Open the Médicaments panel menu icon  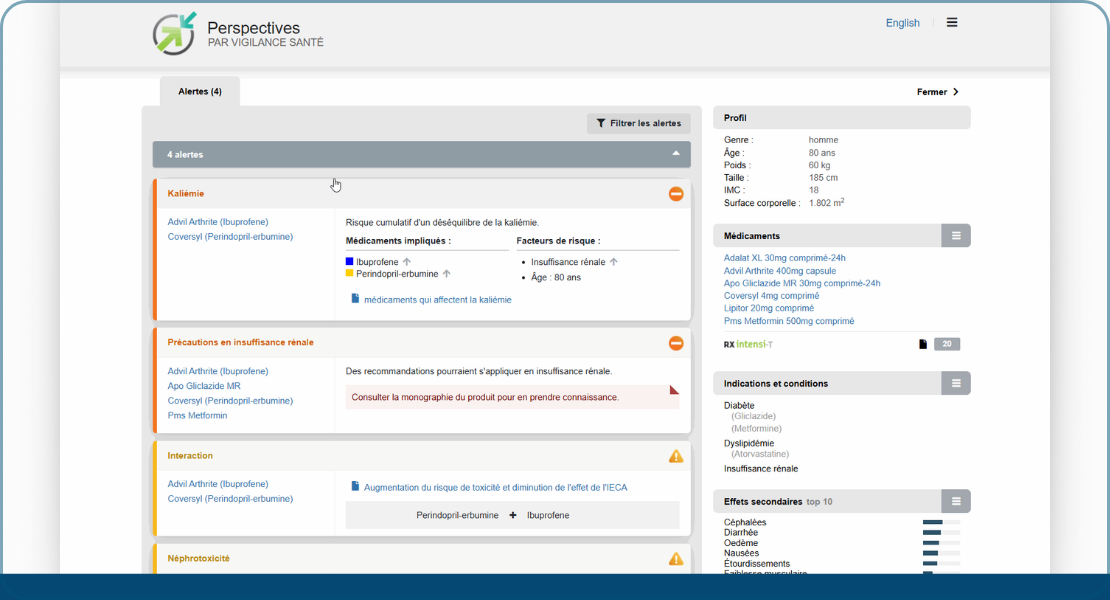tap(956, 235)
